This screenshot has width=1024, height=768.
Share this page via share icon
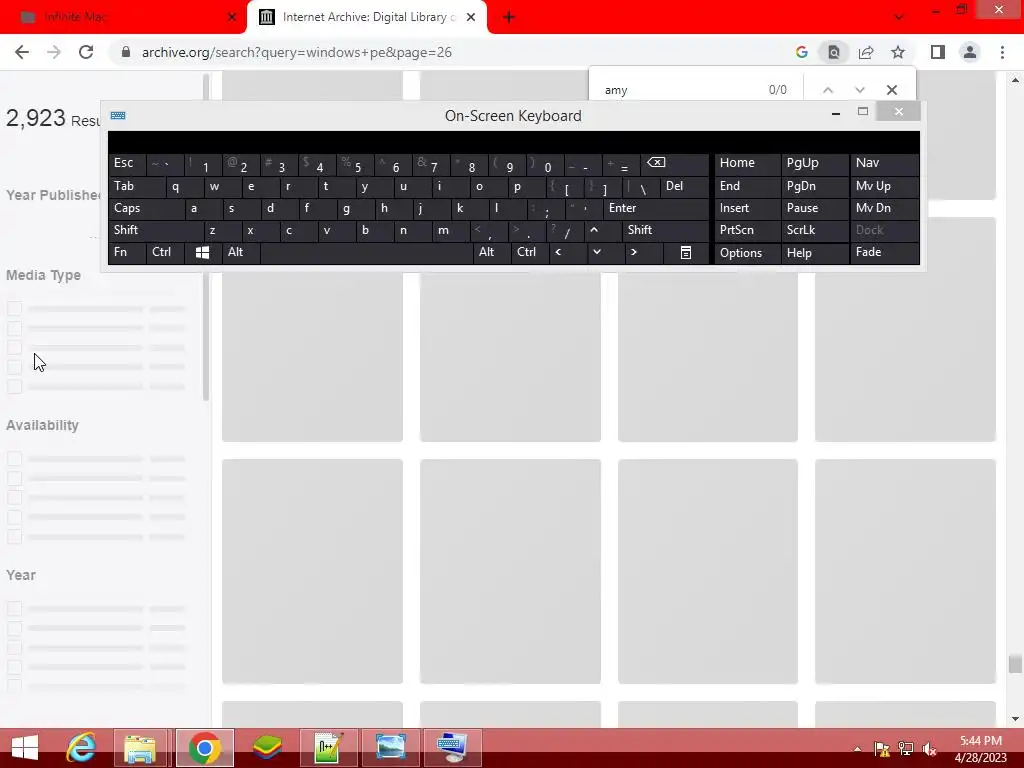pyautogui.click(x=866, y=52)
